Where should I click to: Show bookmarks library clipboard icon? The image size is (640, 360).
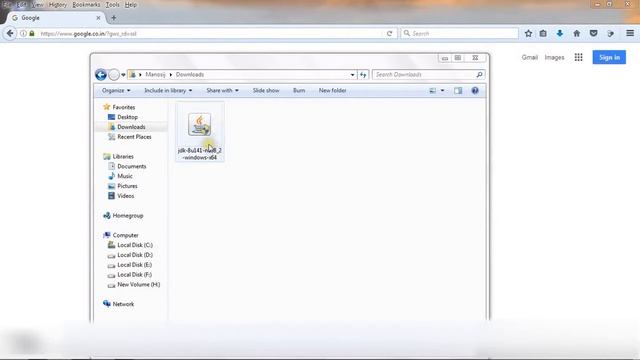click(543, 33)
